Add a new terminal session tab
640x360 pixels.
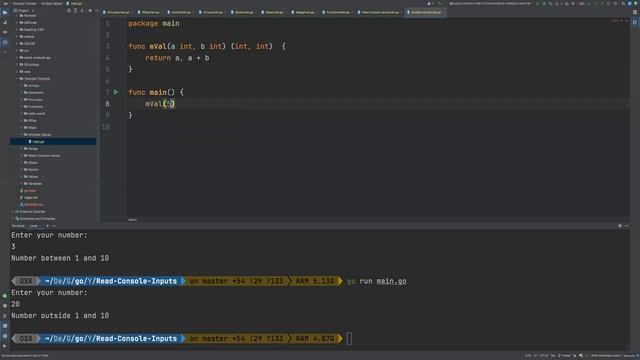click(x=47, y=226)
